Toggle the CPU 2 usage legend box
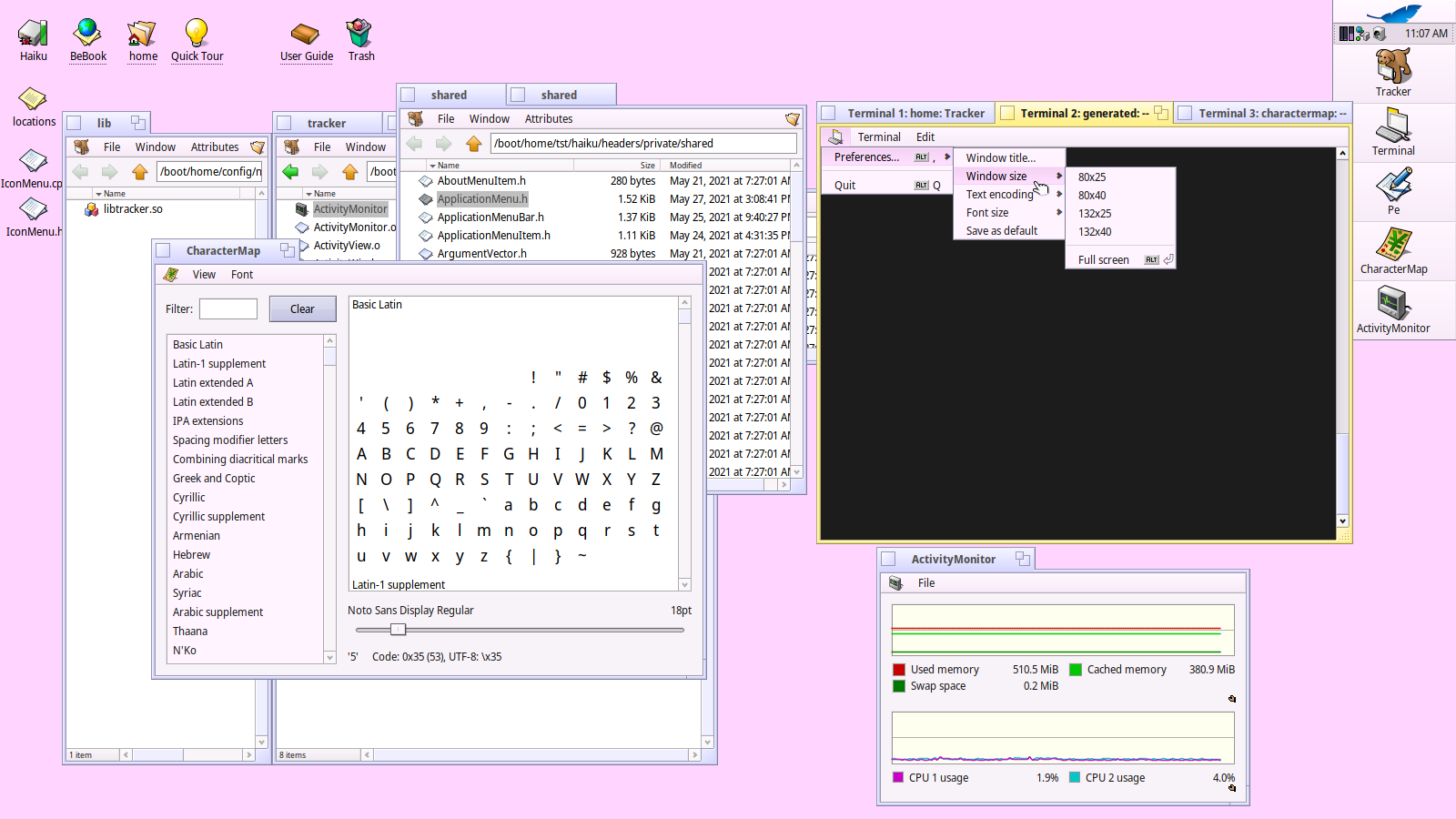The image size is (1456, 819). click(1075, 778)
